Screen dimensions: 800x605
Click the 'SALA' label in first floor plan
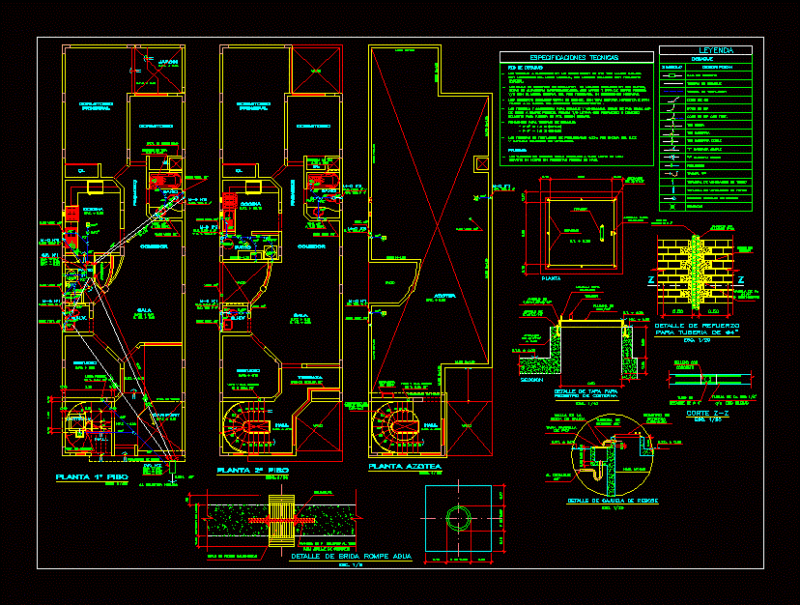click(x=143, y=310)
